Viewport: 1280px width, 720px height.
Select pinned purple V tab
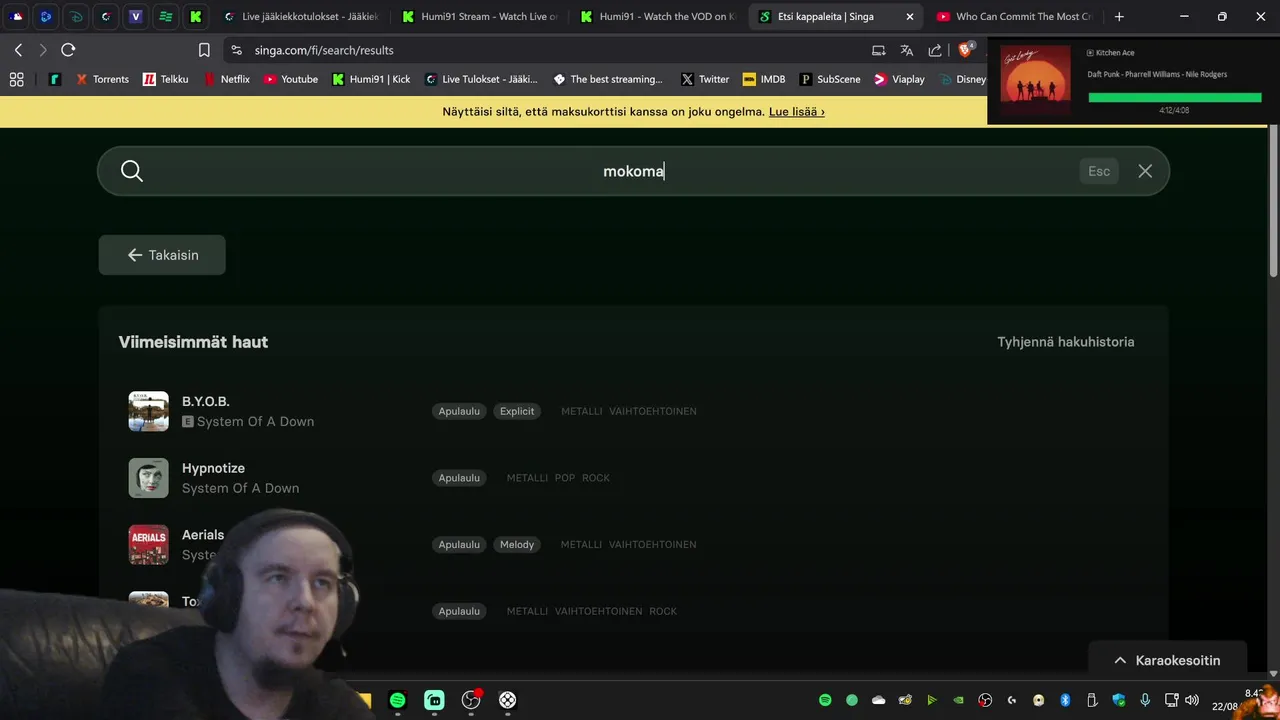[135, 17]
